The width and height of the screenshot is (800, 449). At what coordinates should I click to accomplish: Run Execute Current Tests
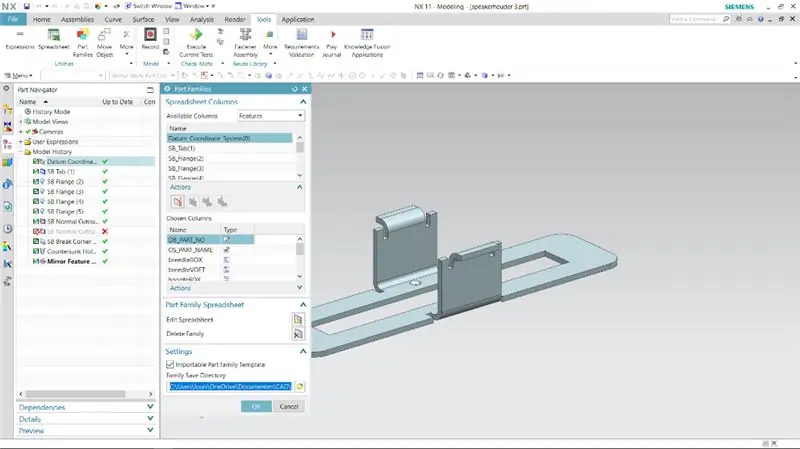196,42
